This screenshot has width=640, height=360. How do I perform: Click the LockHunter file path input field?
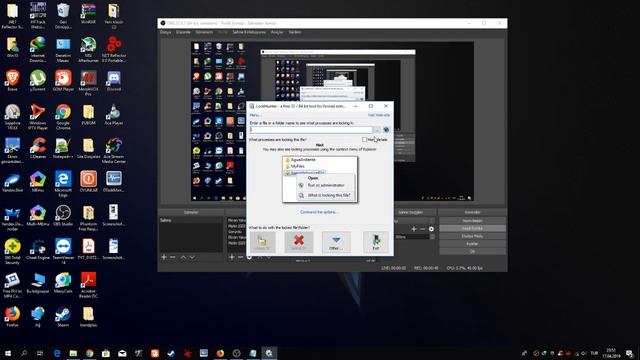pos(311,130)
